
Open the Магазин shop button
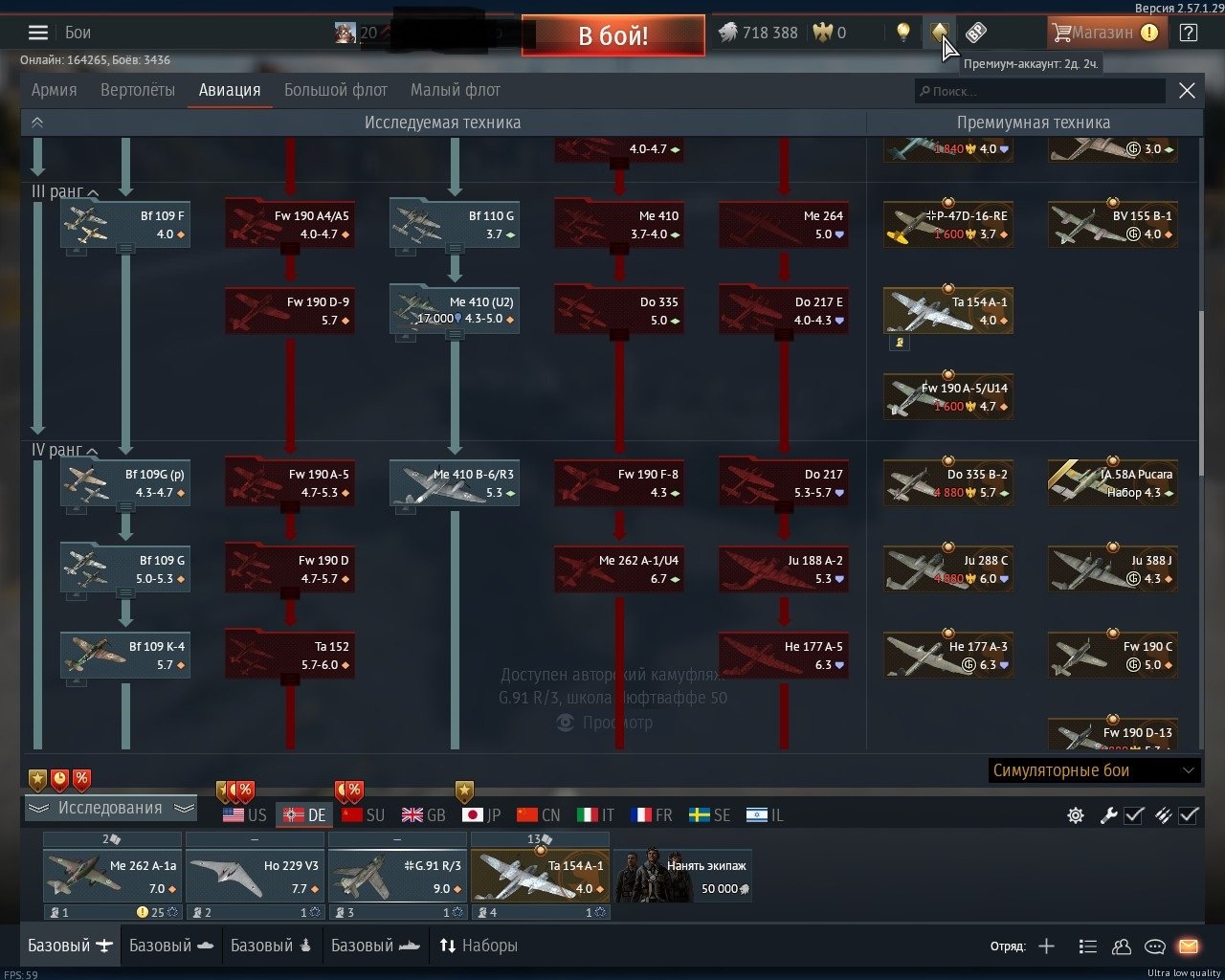click(x=1105, y=33)
